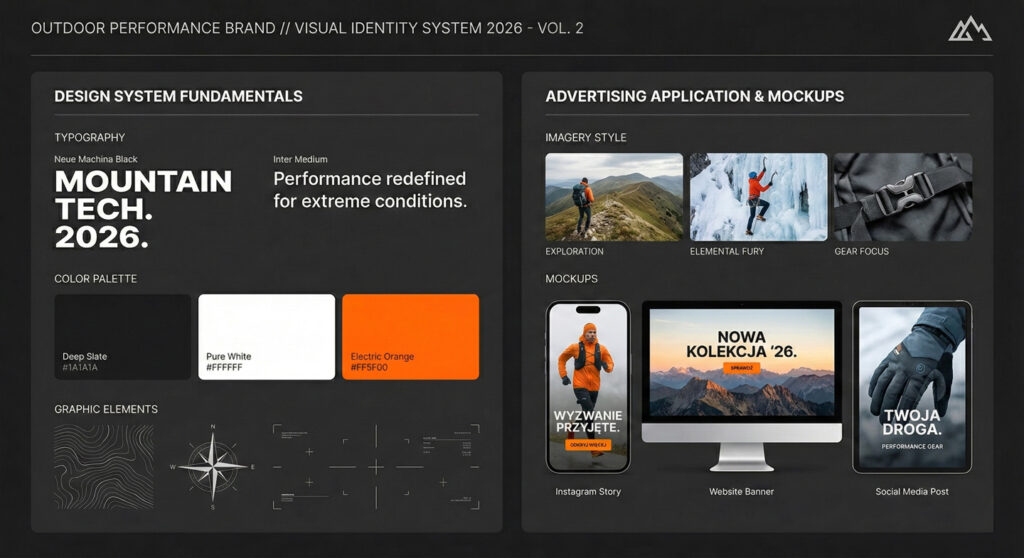Open the Elemental Fury ice climbing image

(x=758, y=197)
